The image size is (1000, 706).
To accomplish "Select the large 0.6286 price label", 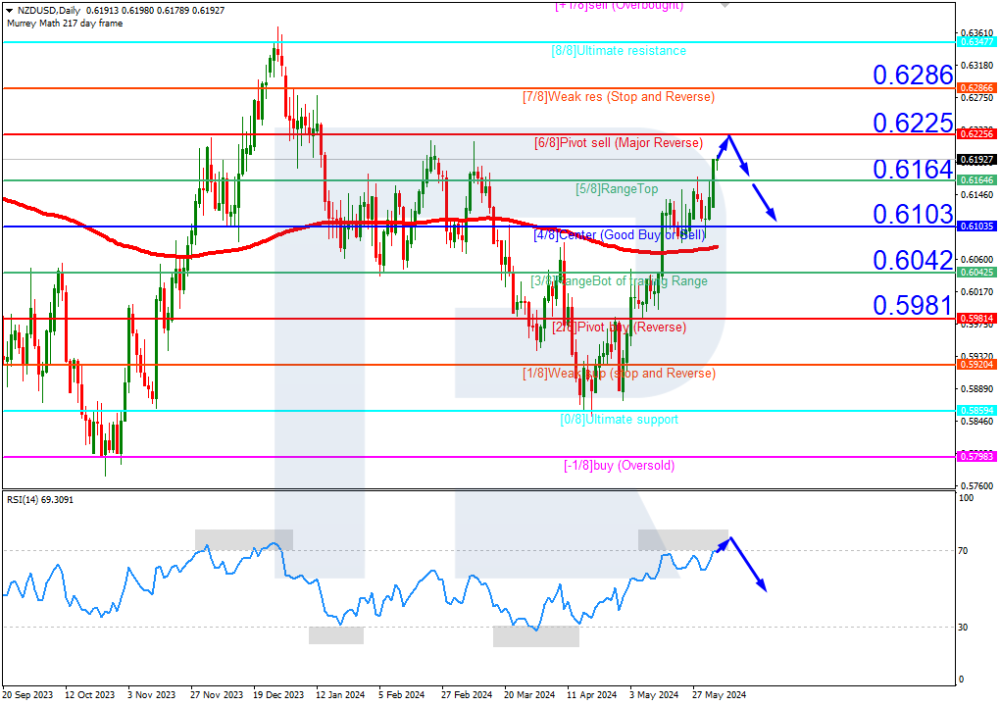I will (x=912, y=75).
